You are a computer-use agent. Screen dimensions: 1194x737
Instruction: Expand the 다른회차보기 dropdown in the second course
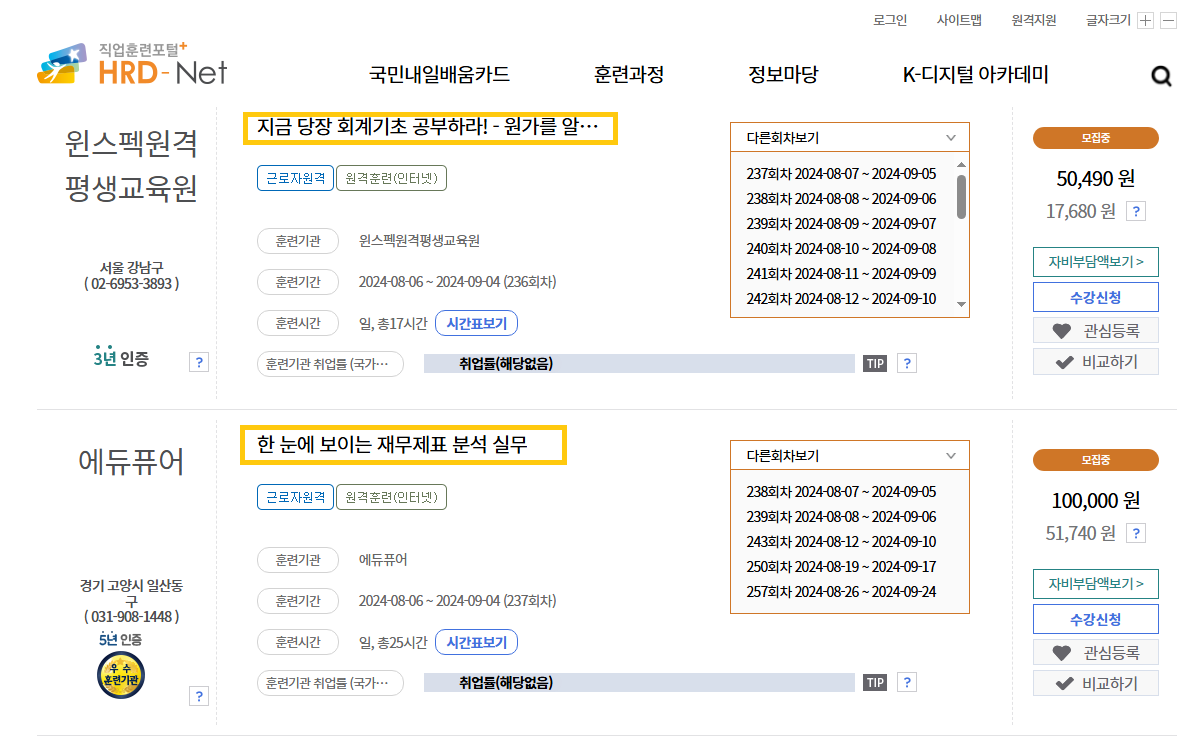pyautogui.click(x=850, y=456)
